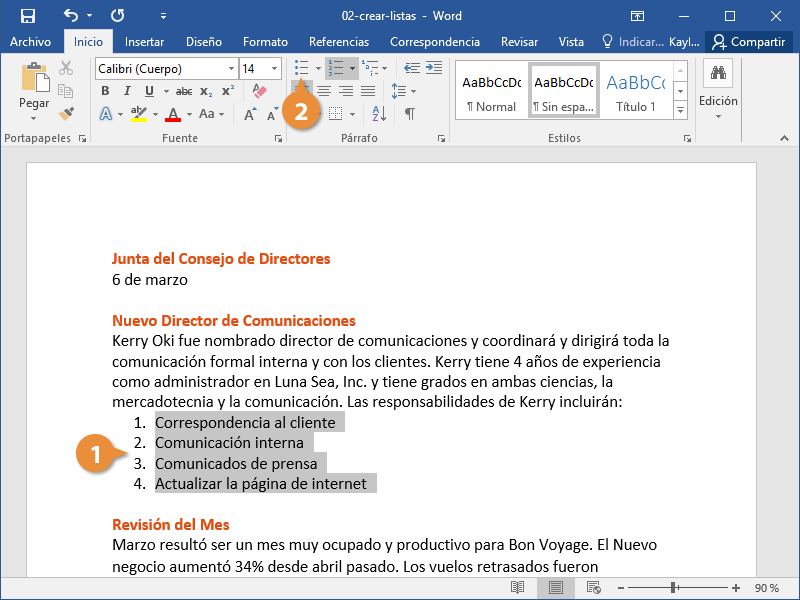The height and width of the screenshot is (600, 800).
Task: Click the Compartir share button
Action: [x=748, y=42]
